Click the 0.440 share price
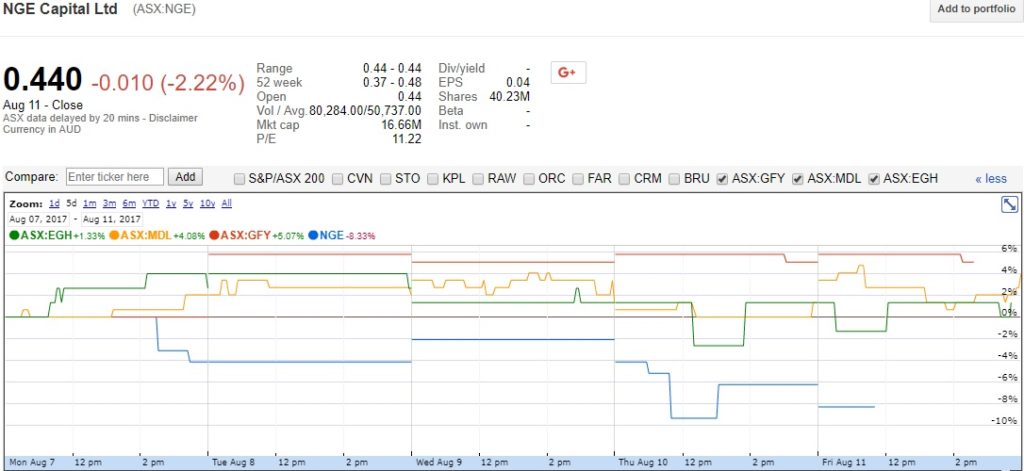Screen dimensions: 1024x471 (43, 80)
